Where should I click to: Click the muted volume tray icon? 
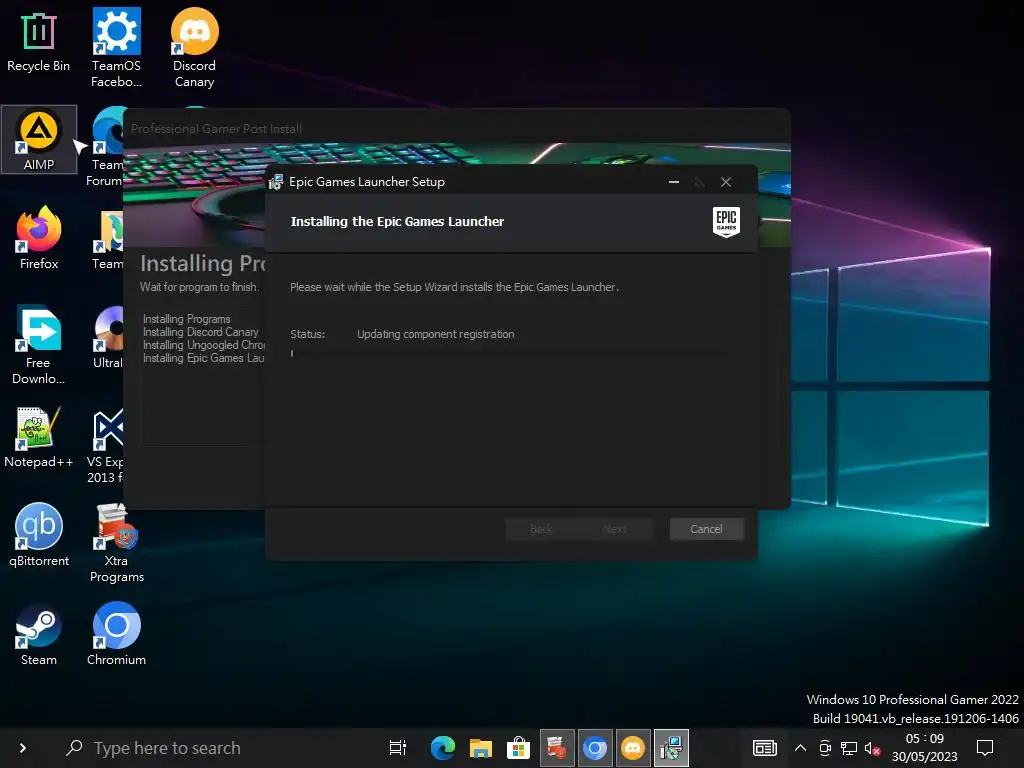click(x=873, y=748)
